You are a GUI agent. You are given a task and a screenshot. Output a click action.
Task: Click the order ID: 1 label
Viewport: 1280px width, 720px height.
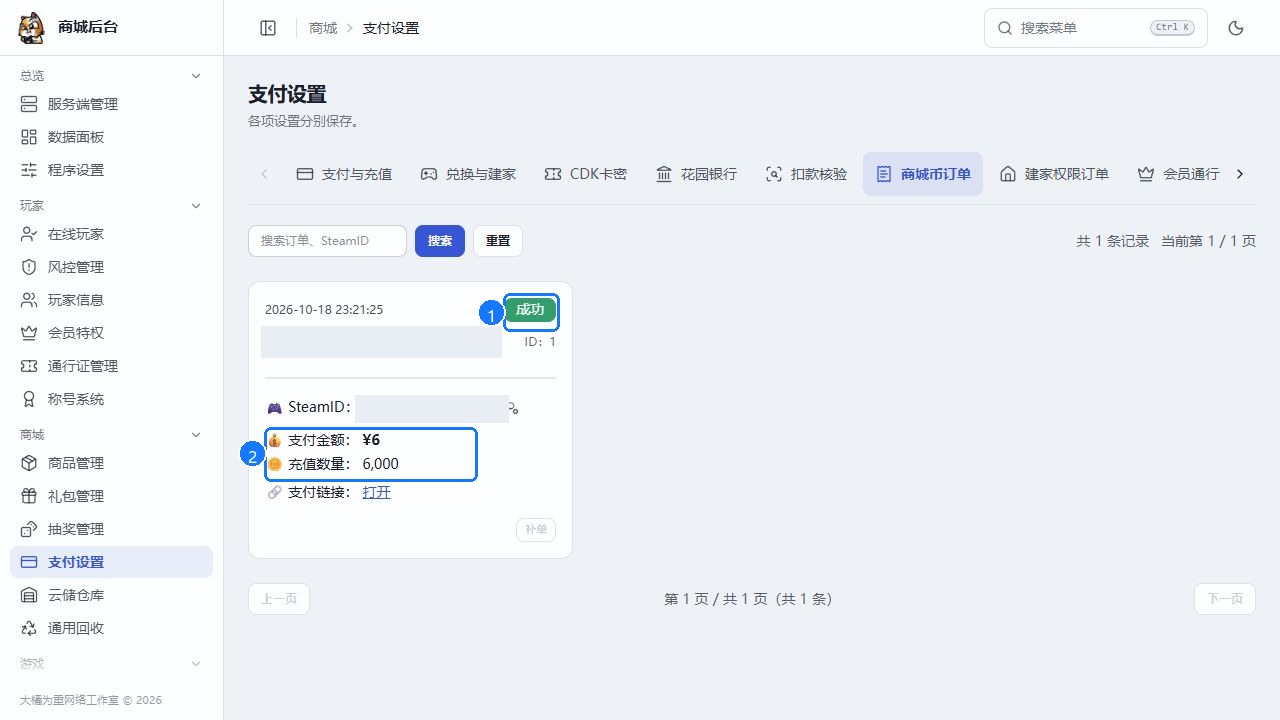[540, 342]
